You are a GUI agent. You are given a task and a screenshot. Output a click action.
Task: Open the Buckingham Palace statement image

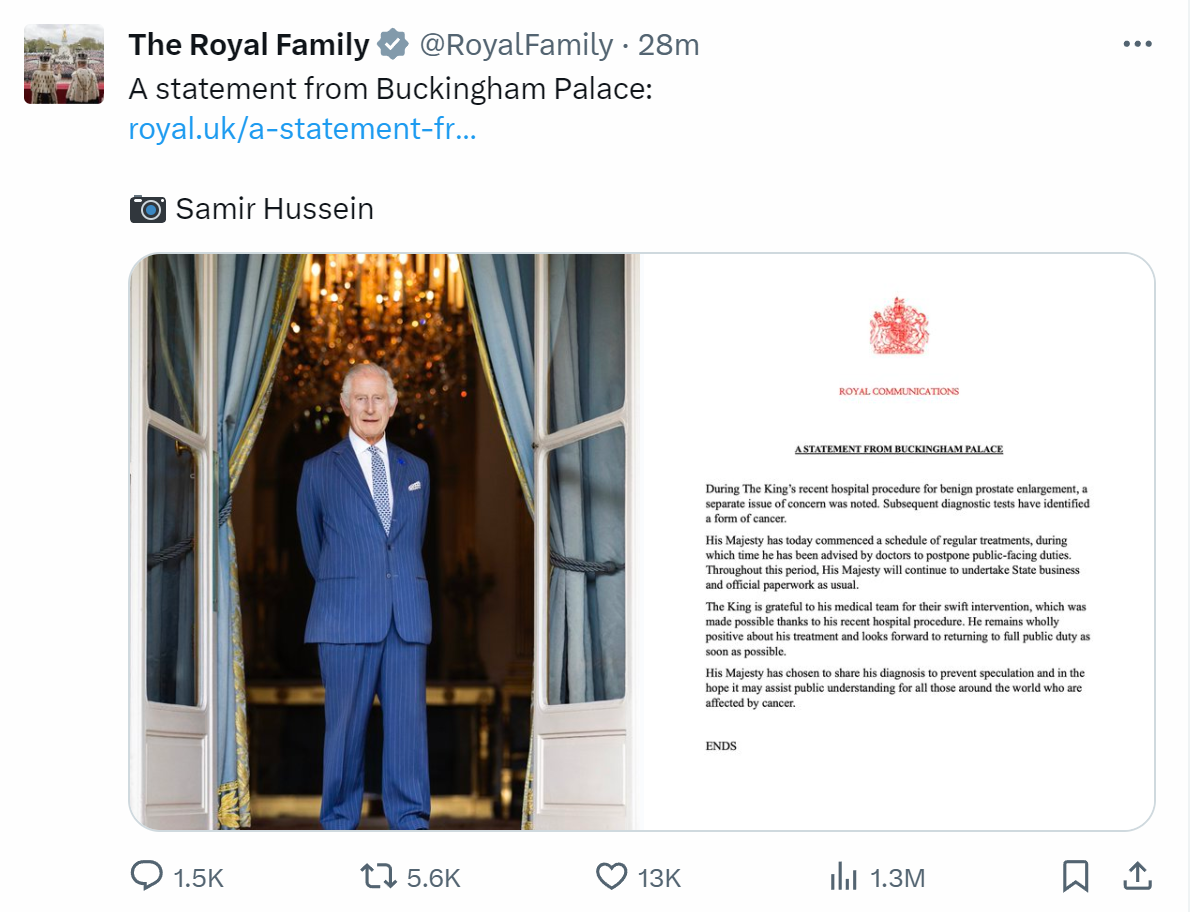click(x=897, y=541)
